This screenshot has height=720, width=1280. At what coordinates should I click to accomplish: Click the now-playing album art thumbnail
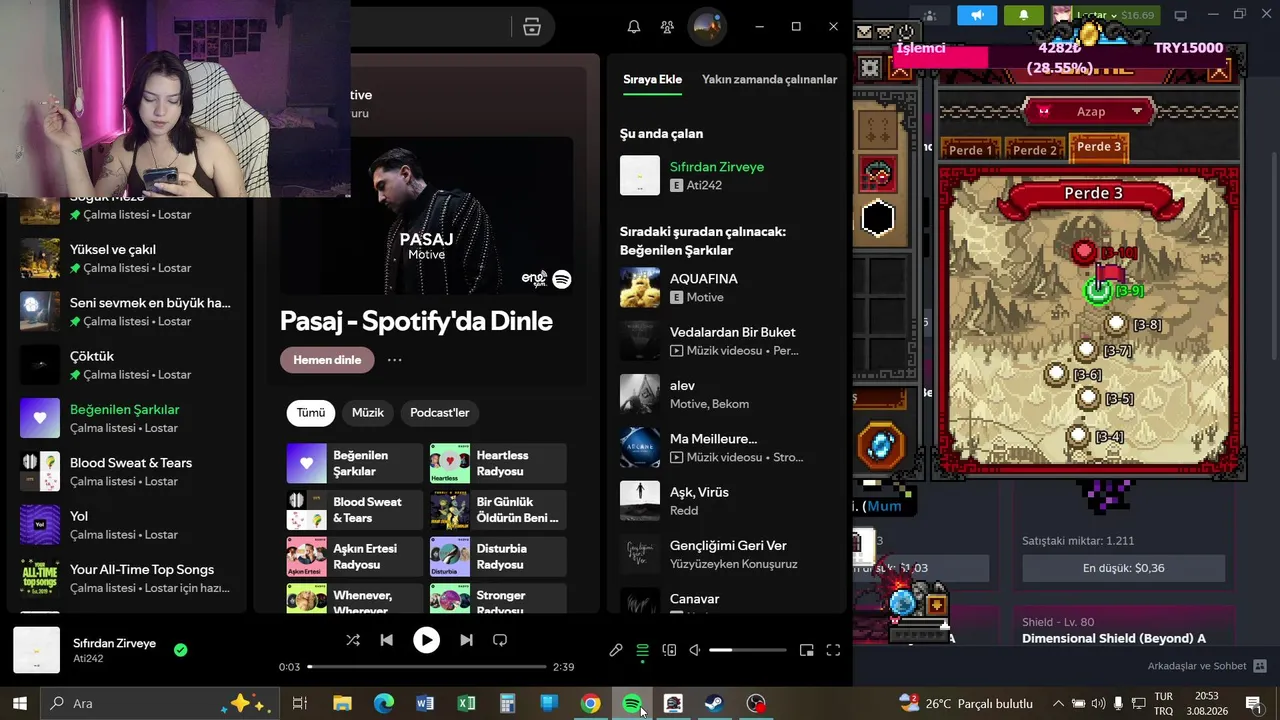(36, 650)
